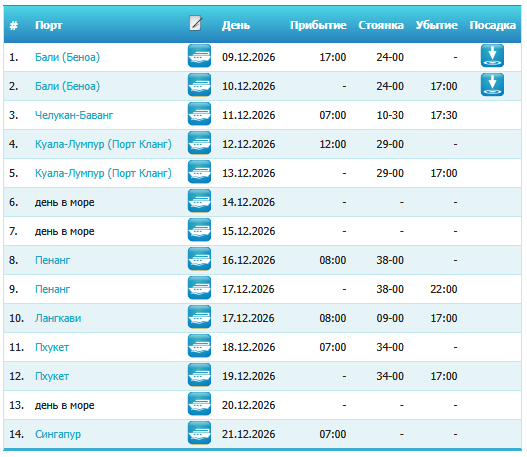Viewport: 527px width, 457px height.
Task: Click the ship icon for 15.12.2026 sea day
Action: pyautogui.click(x=199, y=230)
